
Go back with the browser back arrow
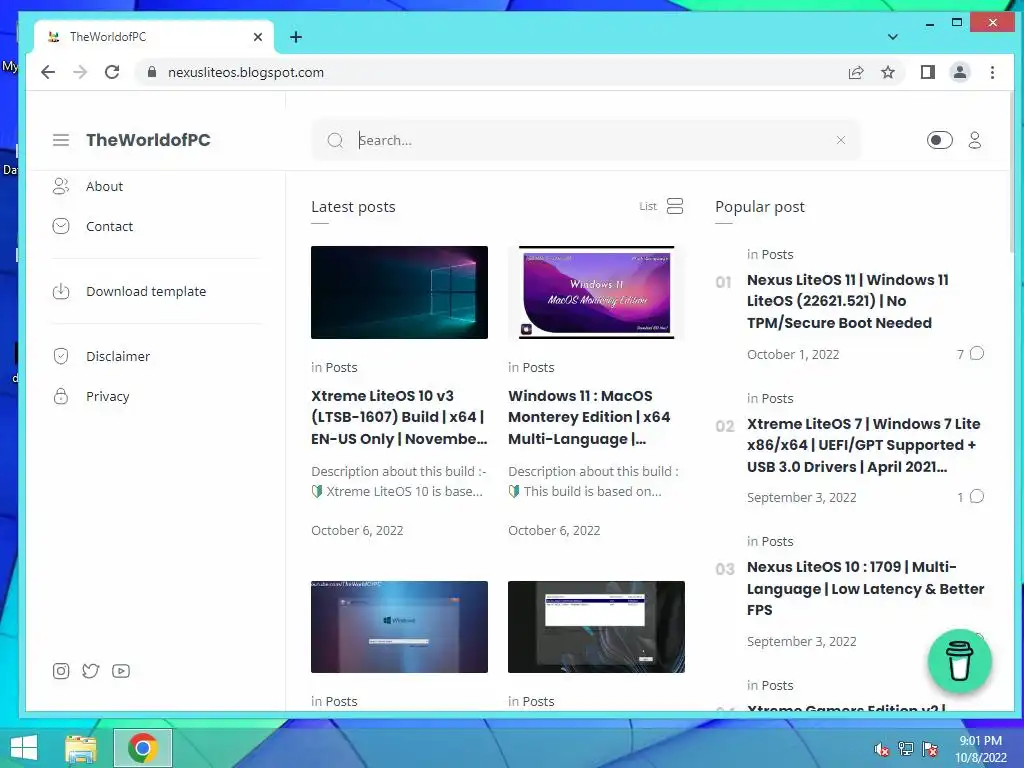tap(48, 72)
